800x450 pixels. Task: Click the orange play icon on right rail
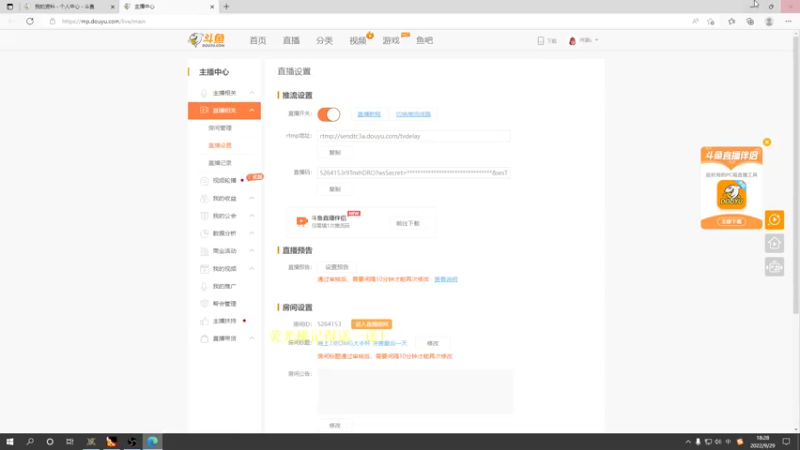pos(774,220)
